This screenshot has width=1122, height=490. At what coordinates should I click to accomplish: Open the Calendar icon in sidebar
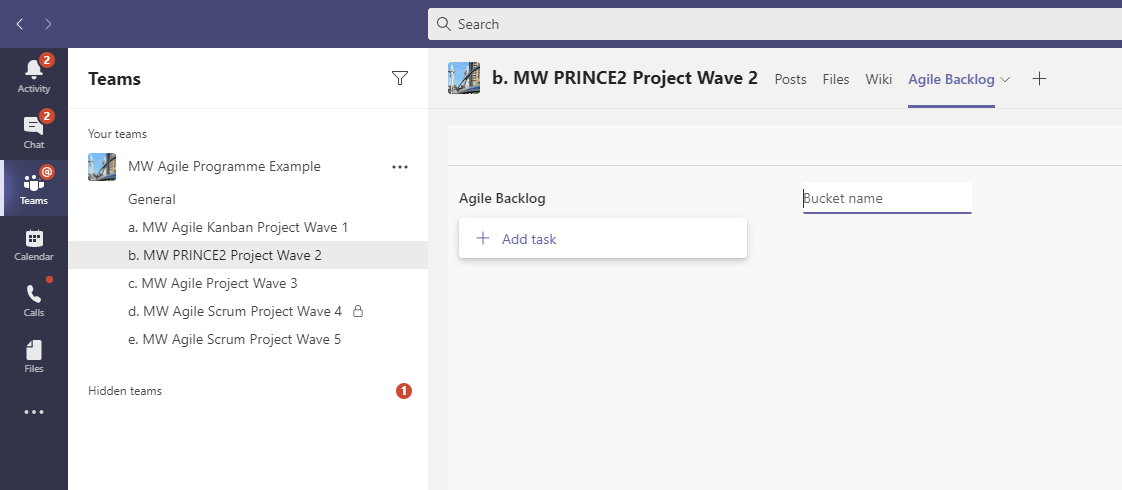(x=34, y=244)
